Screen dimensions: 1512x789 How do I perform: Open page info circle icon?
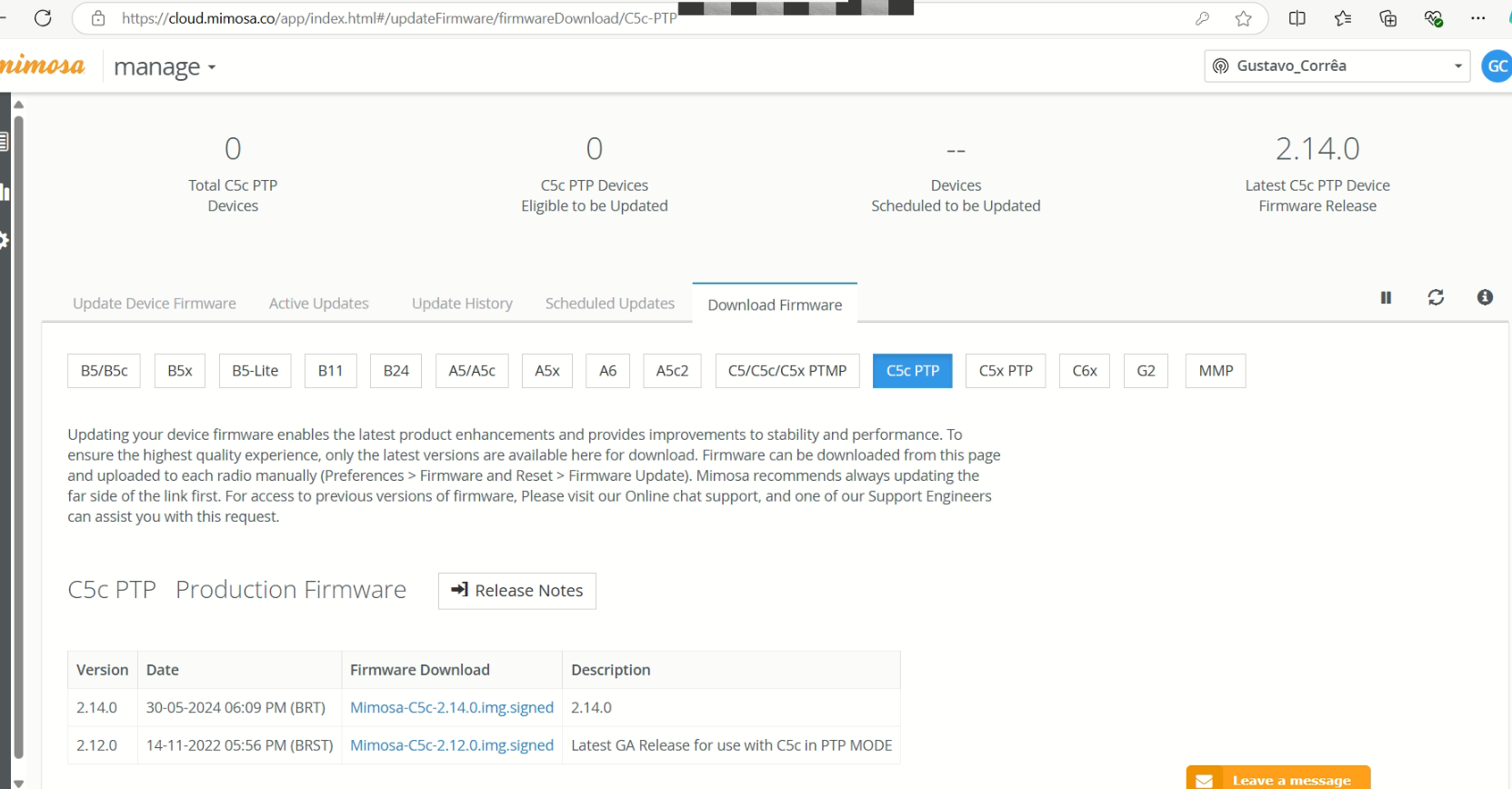click(1485, 297)
